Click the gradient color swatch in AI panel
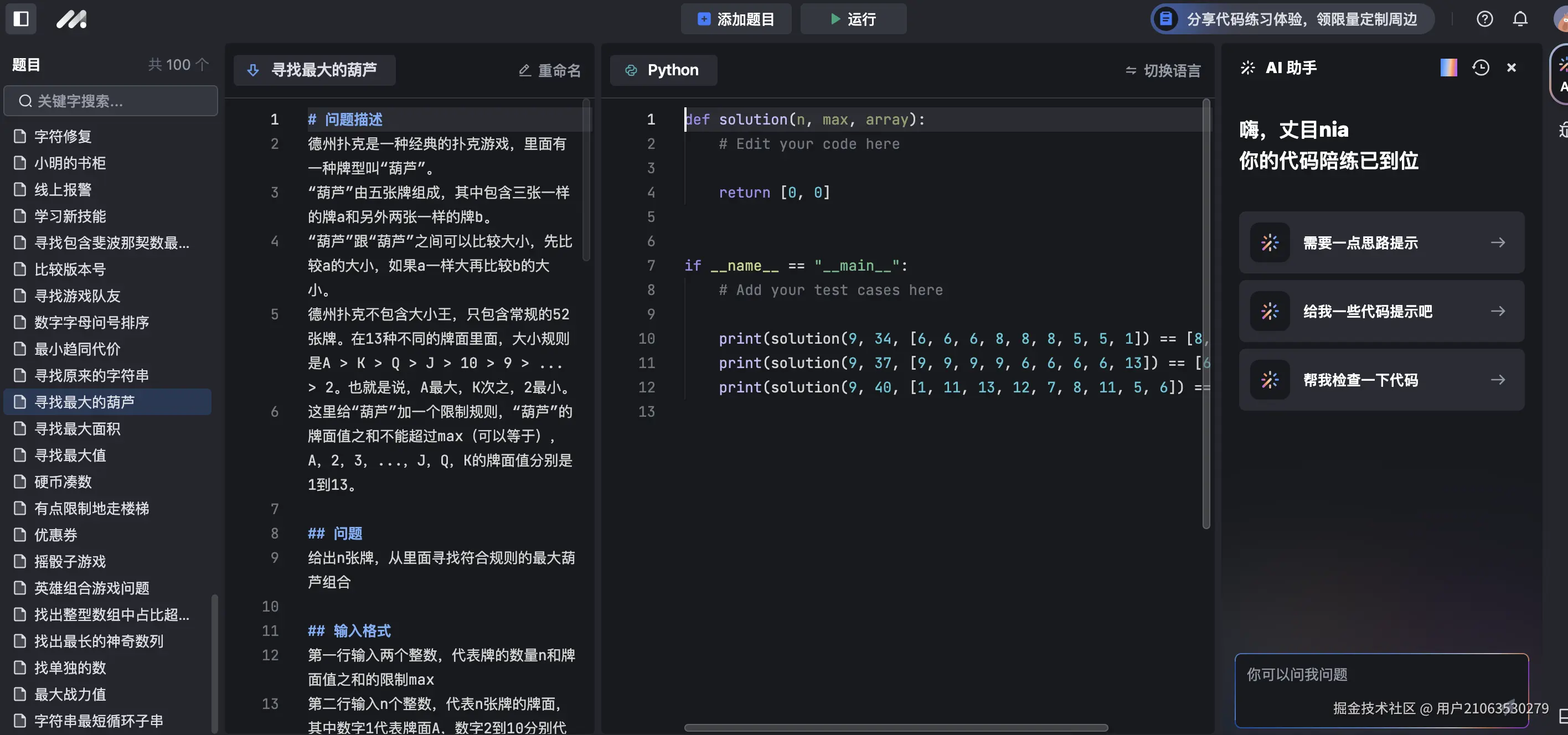Screen dimensions: 1568x735 (x=1449, y=68)
